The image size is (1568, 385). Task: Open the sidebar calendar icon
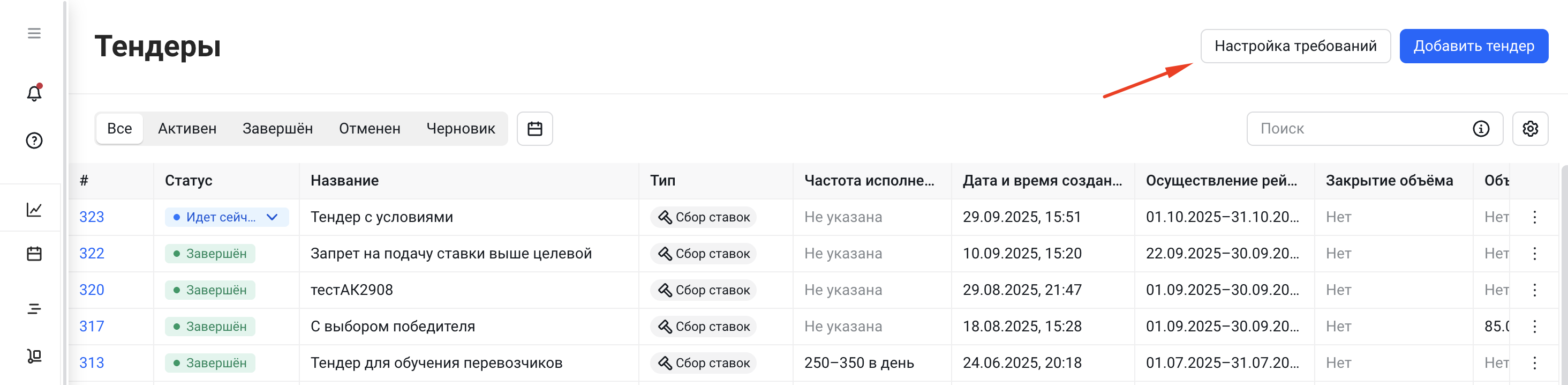click(x=34, y=254)
